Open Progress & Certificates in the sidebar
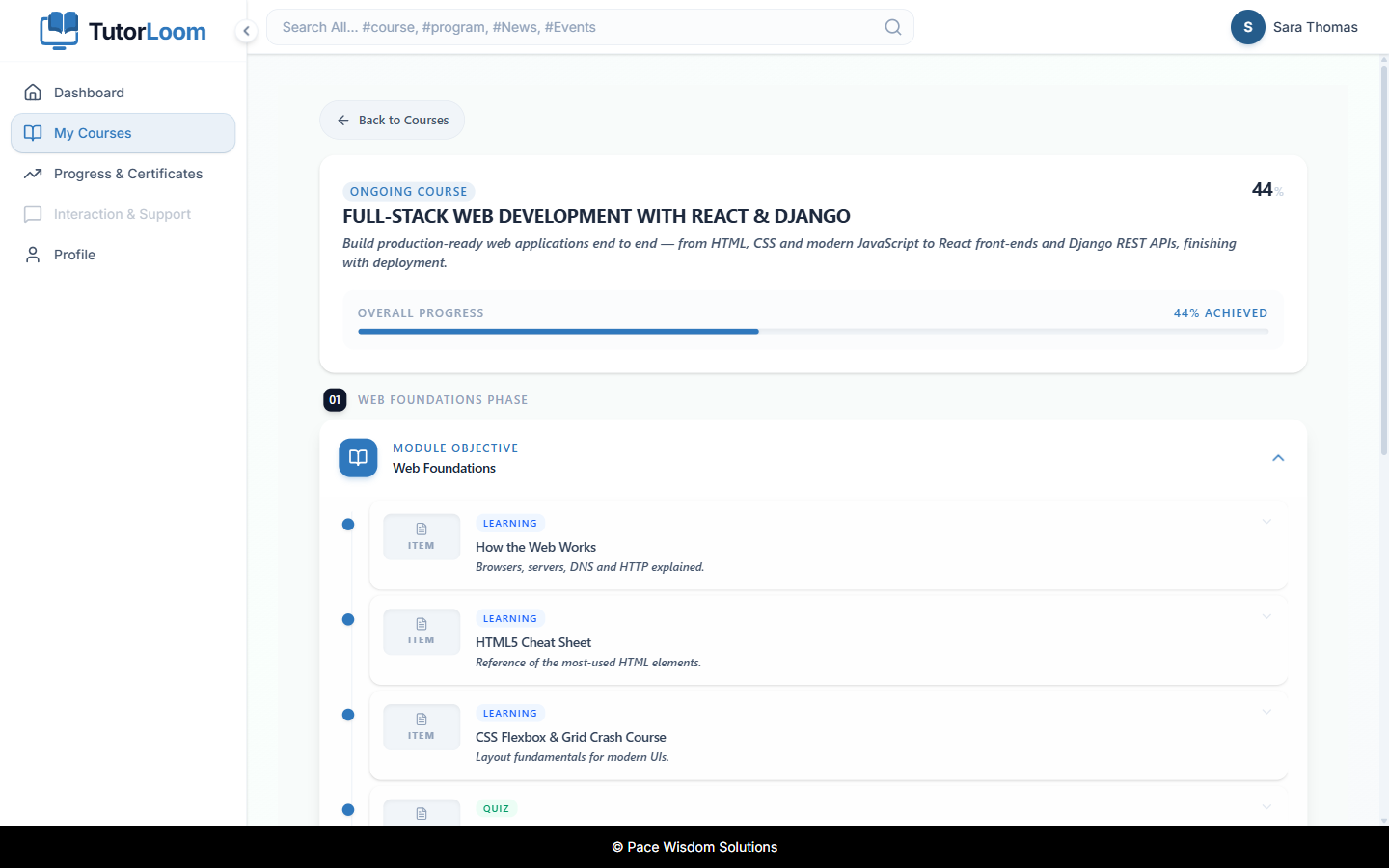This screenshot has height=868, width=1389. click(x=123, y=174)
